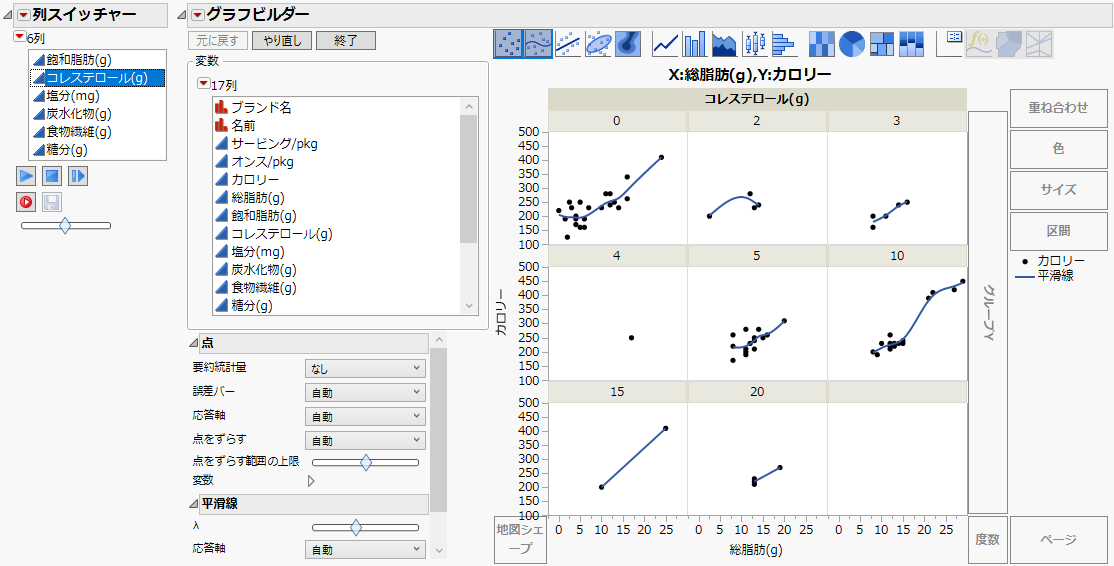This screenshot has height=566, width=1114.
Task: Select the Treemap element icon
Action: click(882, 44)
